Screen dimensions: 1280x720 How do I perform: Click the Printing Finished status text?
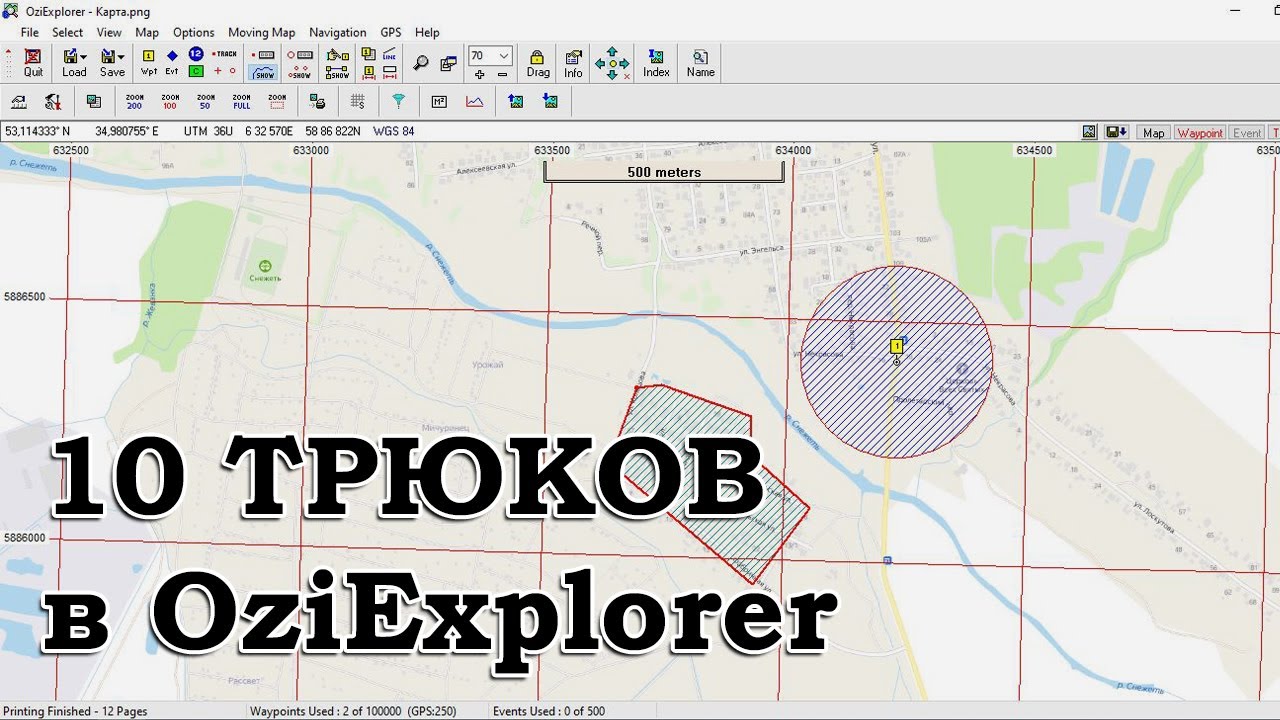[76, 712]
